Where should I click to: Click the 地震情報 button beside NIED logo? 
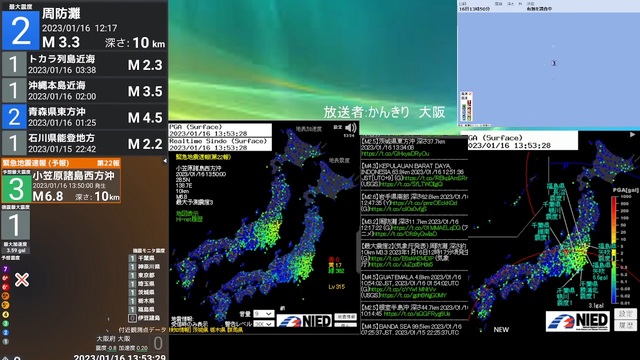345,317
